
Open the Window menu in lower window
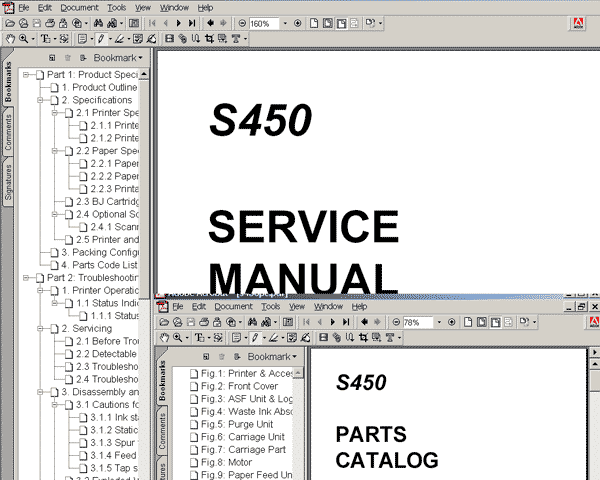pyautogui.click(x=328, y=307)
